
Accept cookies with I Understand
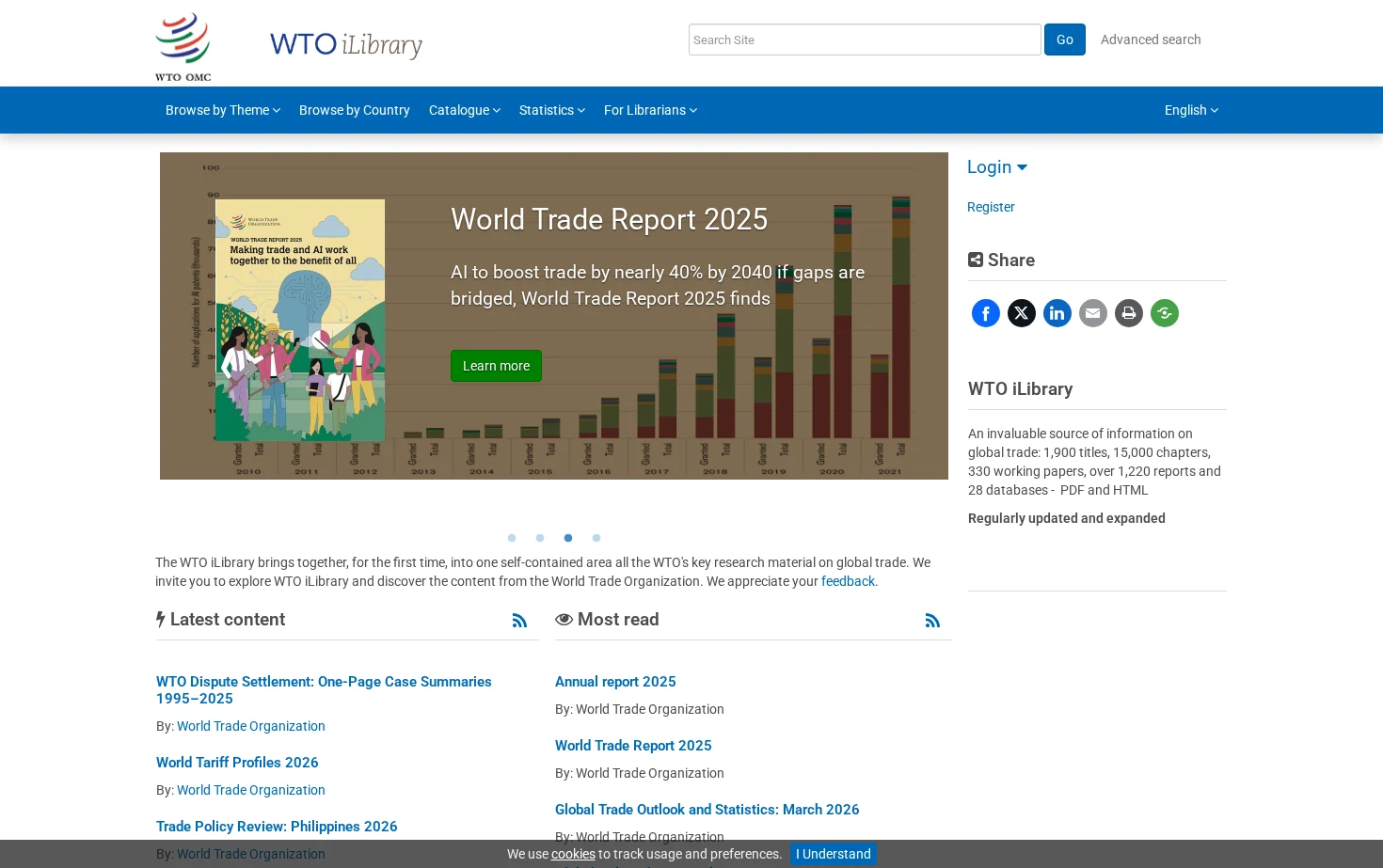(834, 854)
